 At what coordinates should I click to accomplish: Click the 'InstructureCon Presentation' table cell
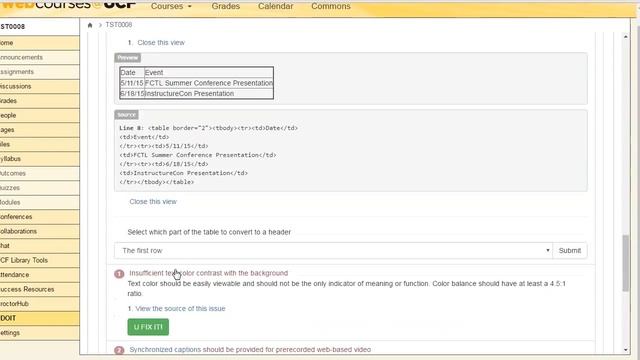click(209, 93)
